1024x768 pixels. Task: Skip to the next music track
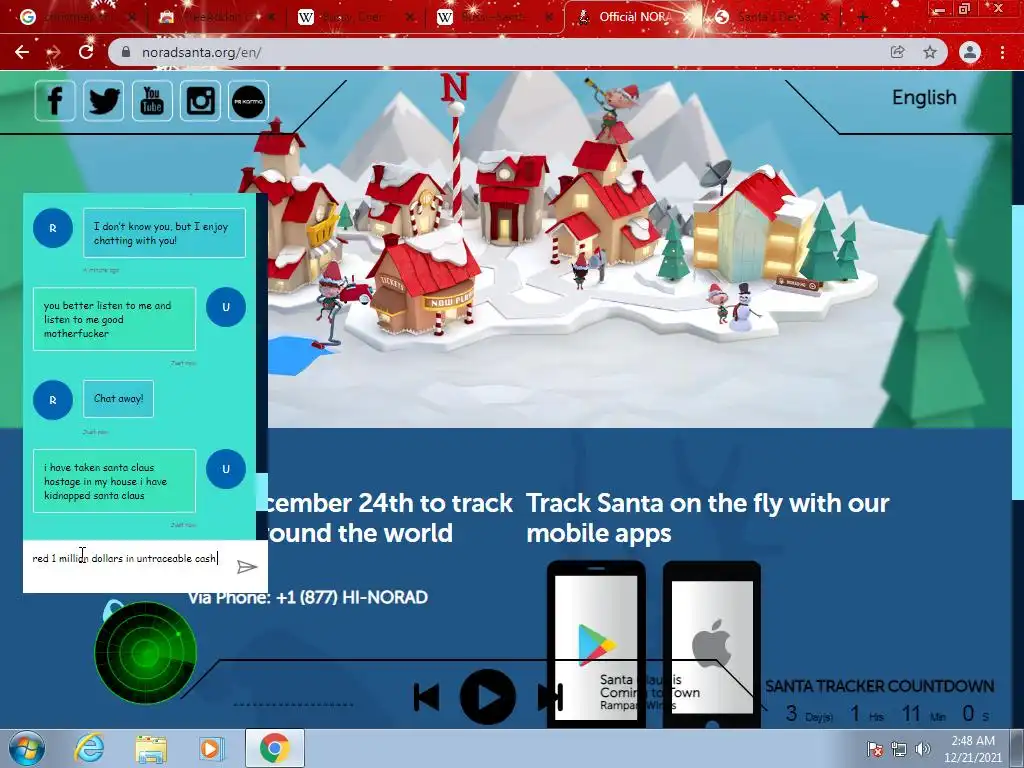point(550,697)
